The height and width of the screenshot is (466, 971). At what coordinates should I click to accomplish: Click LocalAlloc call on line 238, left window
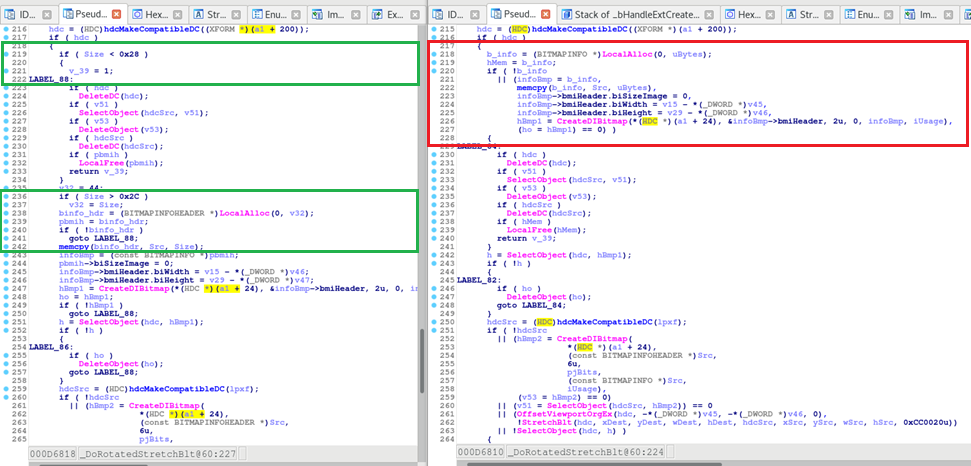[243, 213]
